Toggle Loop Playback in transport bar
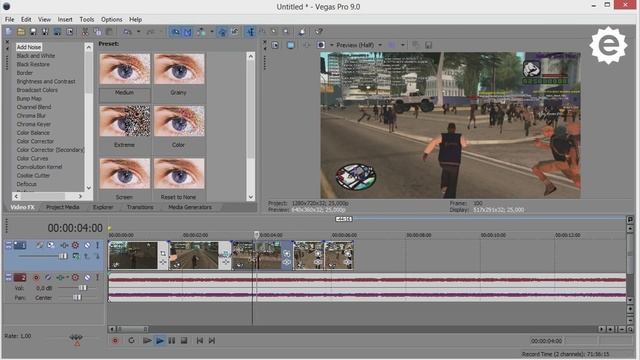Screen dimensions: 640x360 point(131,340)
